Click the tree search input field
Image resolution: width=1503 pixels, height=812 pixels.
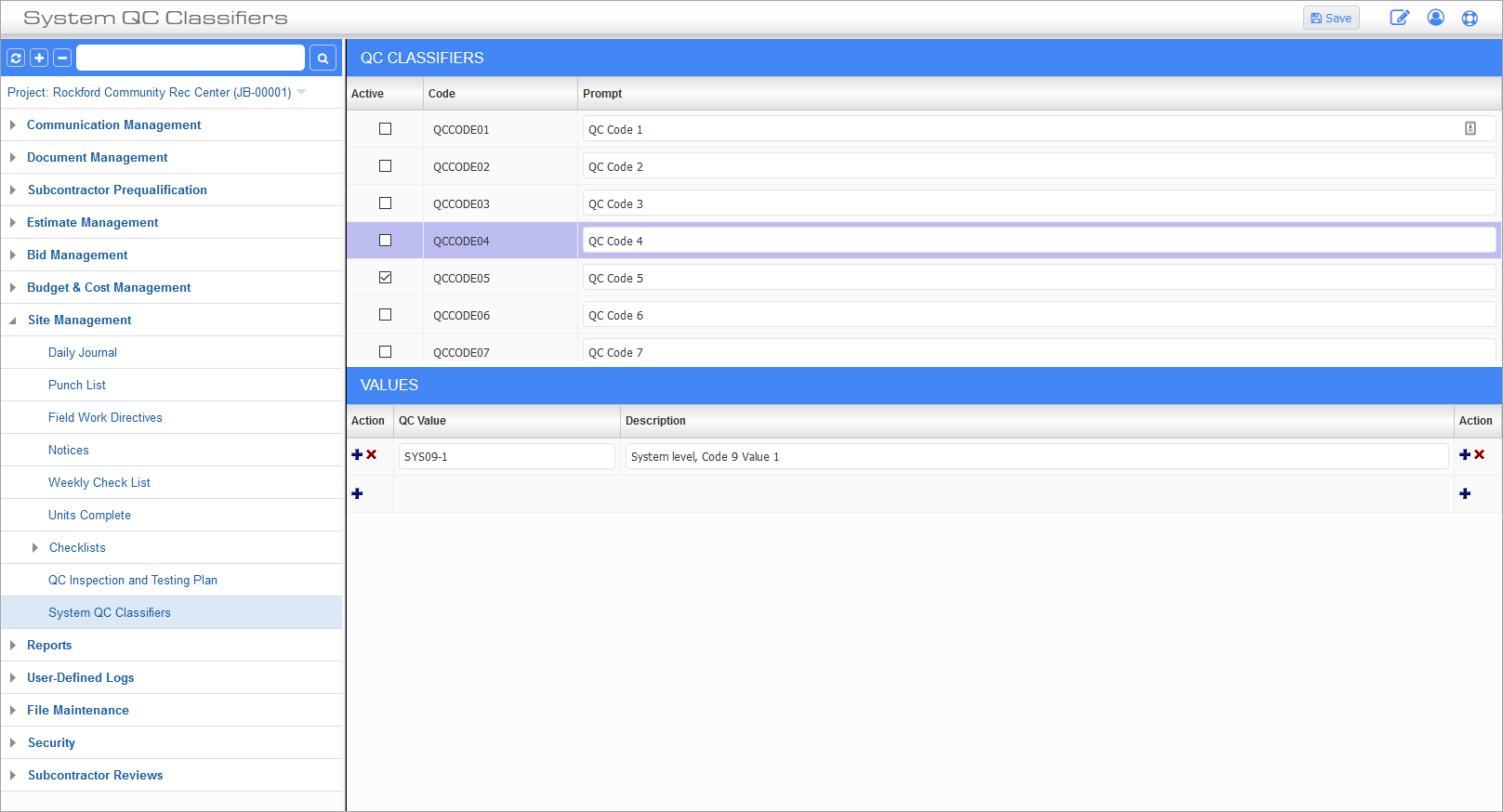coord(191,58)
